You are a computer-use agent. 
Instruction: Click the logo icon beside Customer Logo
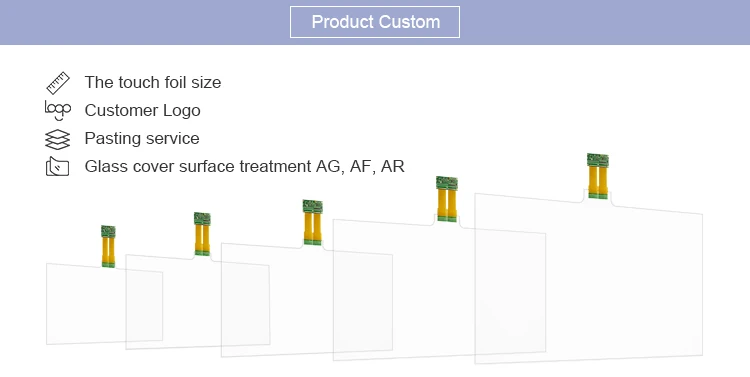[58, 111]
